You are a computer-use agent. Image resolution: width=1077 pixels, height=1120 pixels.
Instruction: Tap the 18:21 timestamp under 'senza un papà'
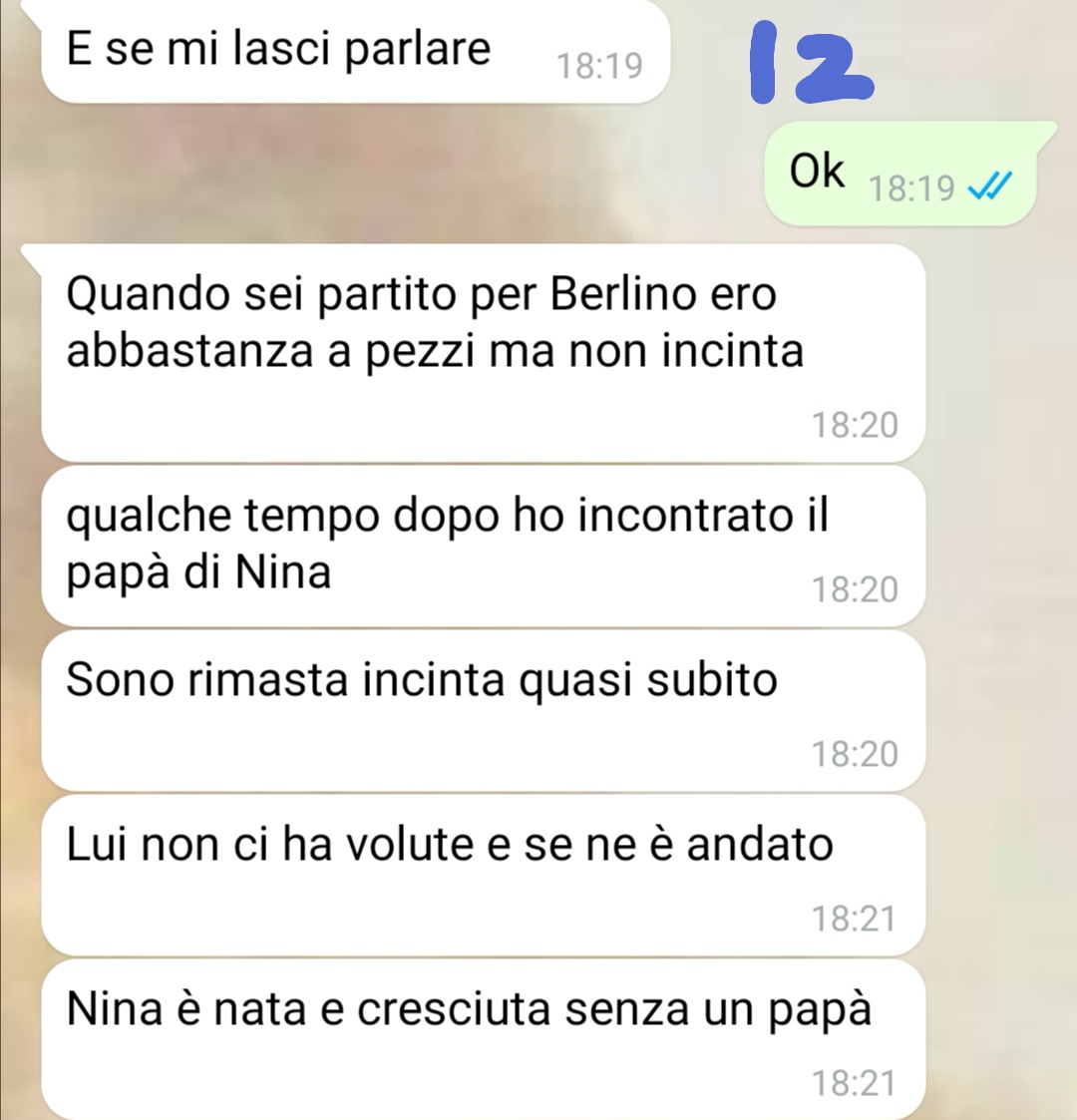pyautogui.click(x=855, y=1083)
